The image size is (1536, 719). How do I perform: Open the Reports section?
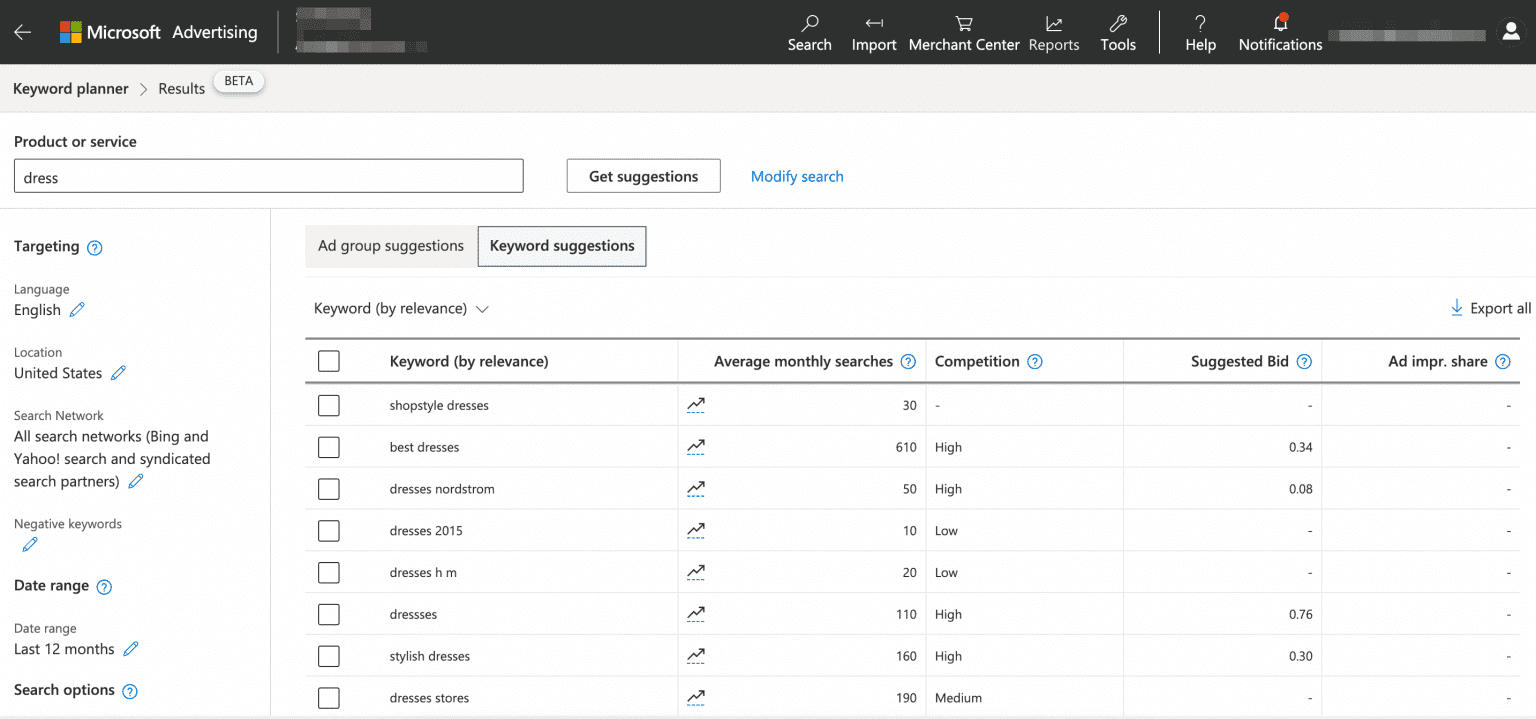(x=1053, y=32)
